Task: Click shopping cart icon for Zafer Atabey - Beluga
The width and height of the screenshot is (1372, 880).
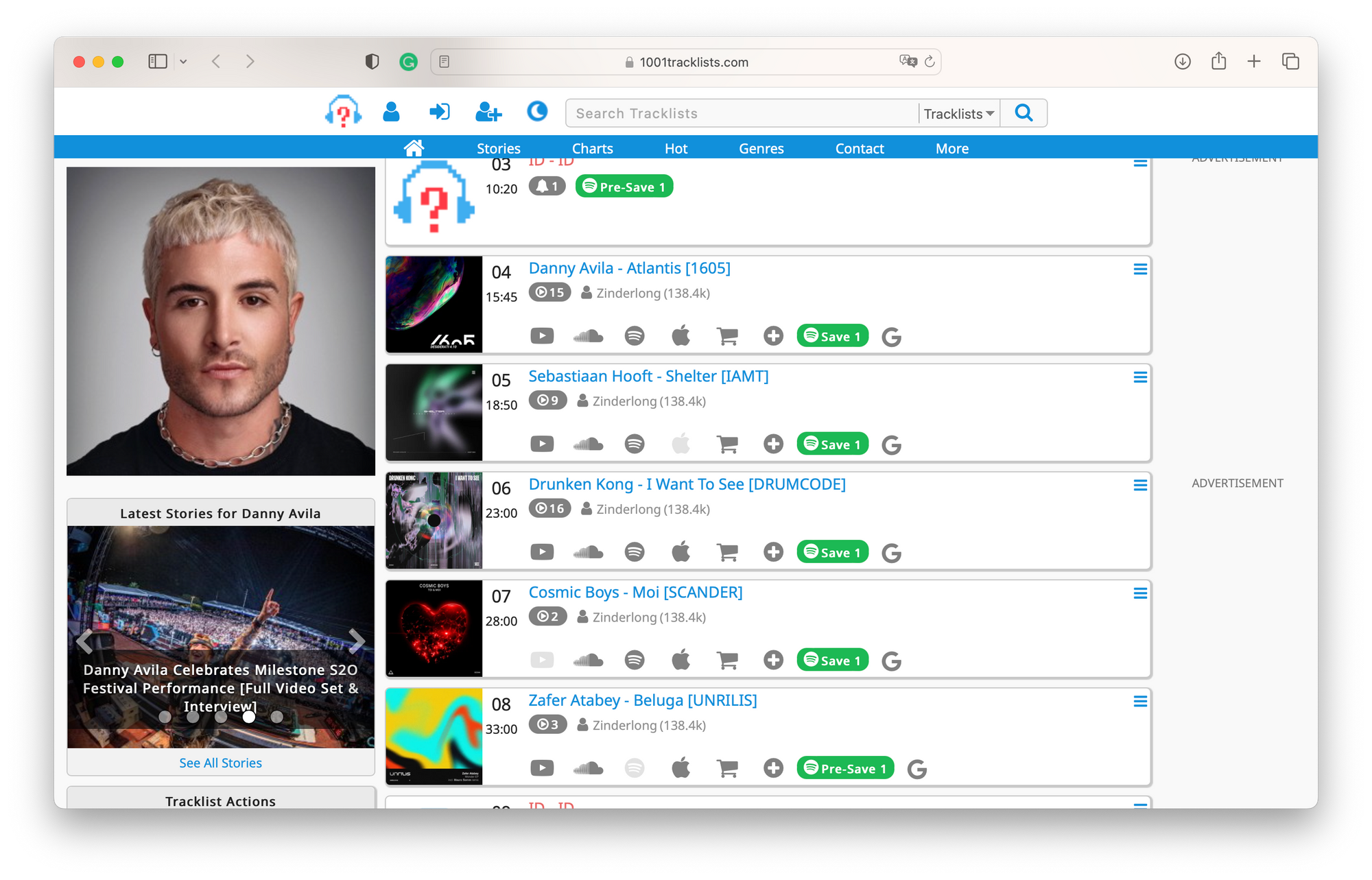Action: (x=727, y=768)
